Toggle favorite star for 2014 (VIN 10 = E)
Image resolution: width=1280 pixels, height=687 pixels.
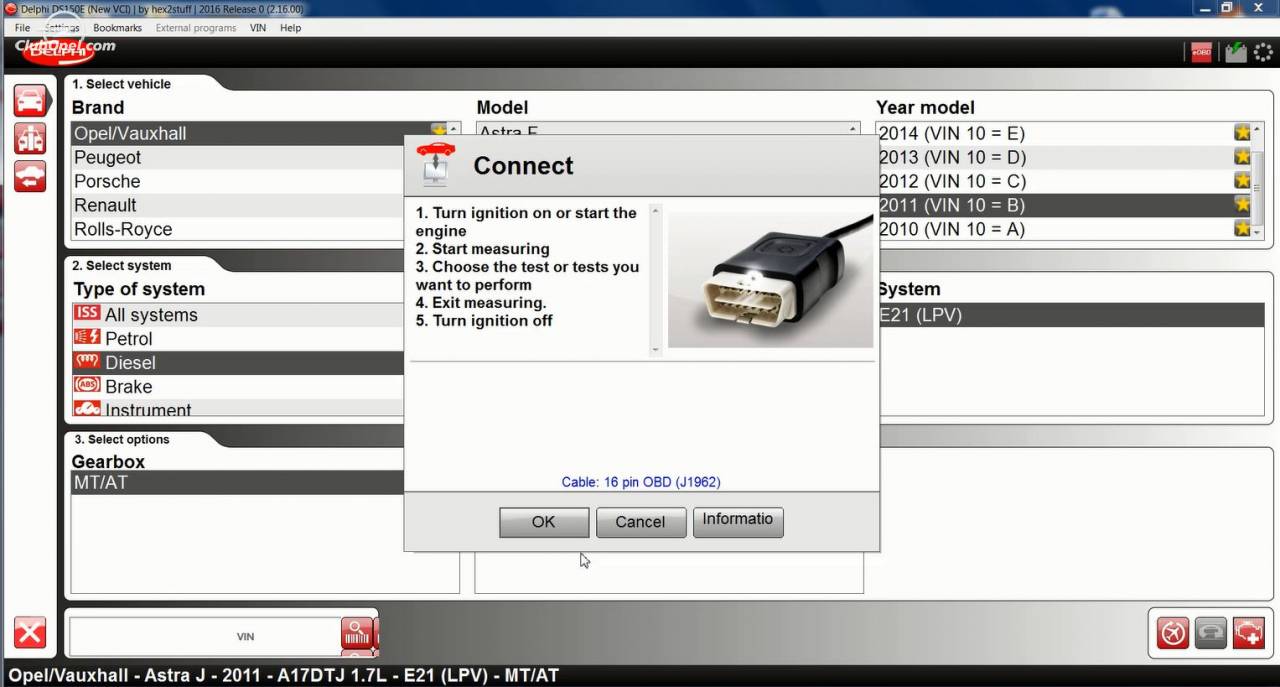[x=1242, y=133]
